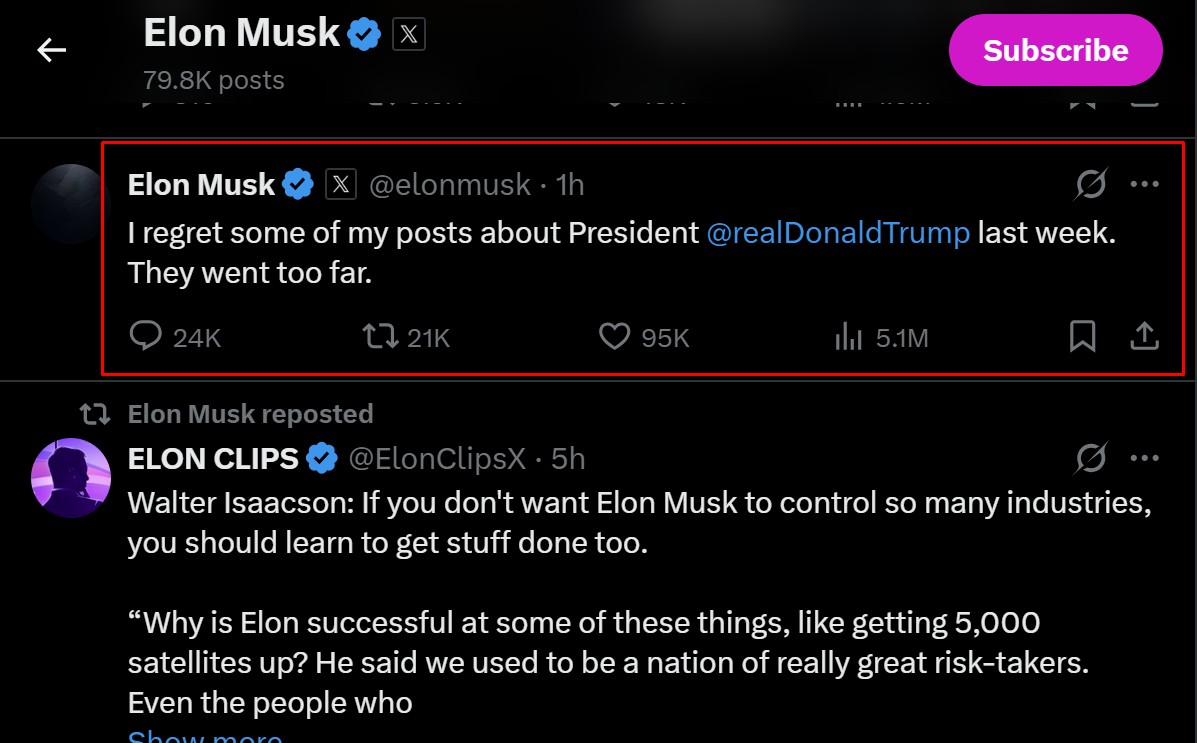This screenshot has width=1197, height=743.
Task: Click the @realDonaldTrump mention link
Action: 838,233
